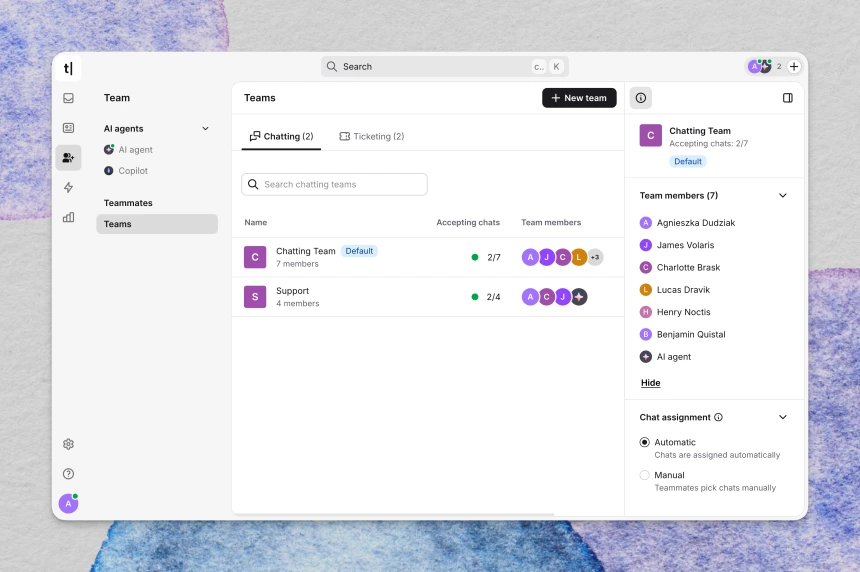
Task: Select Automatic chat assignment
Action: pyautogui.click(x=644, y=443)
